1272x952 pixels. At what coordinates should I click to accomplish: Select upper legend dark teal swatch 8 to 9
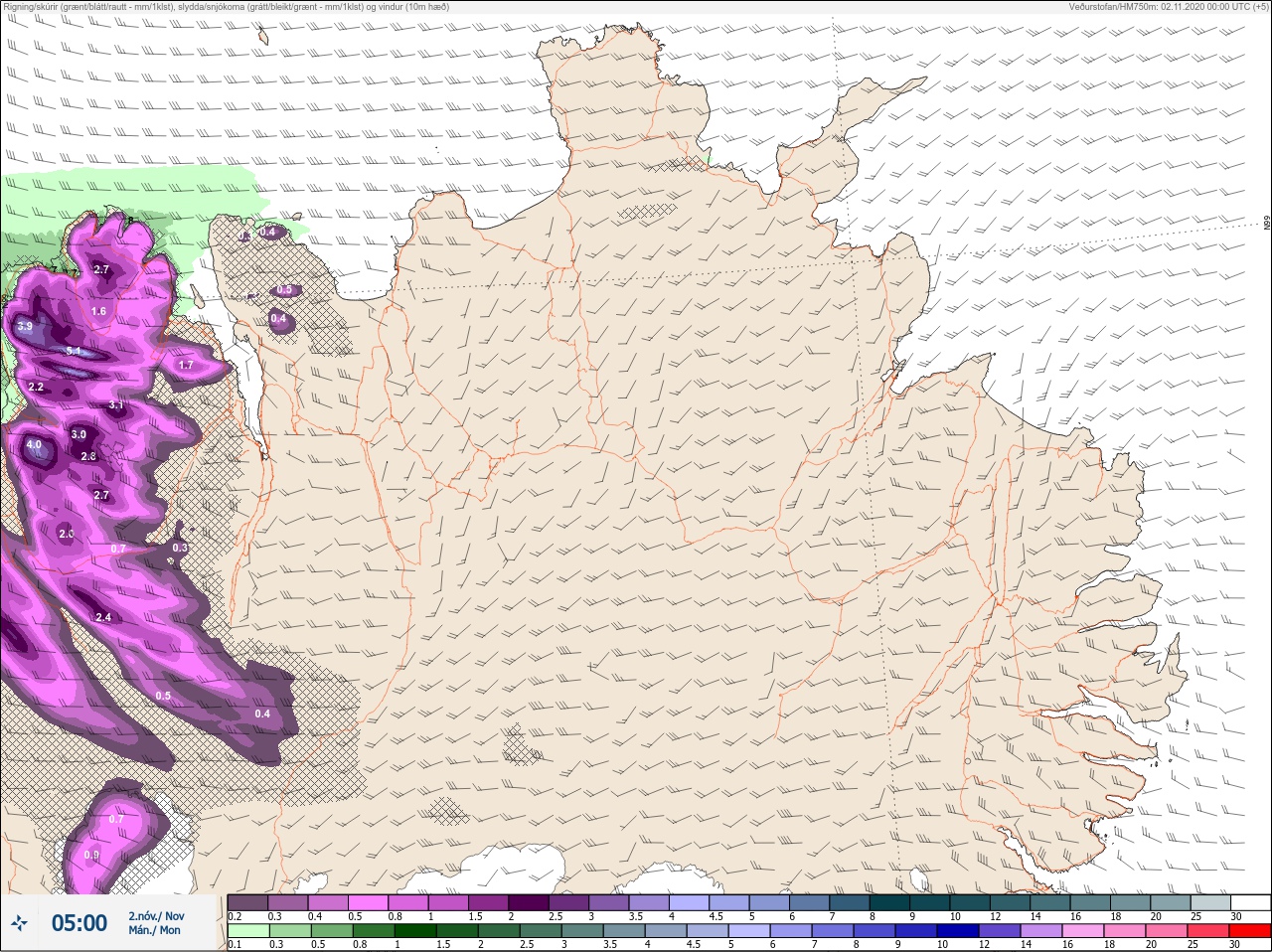click(x=890, y=902)
